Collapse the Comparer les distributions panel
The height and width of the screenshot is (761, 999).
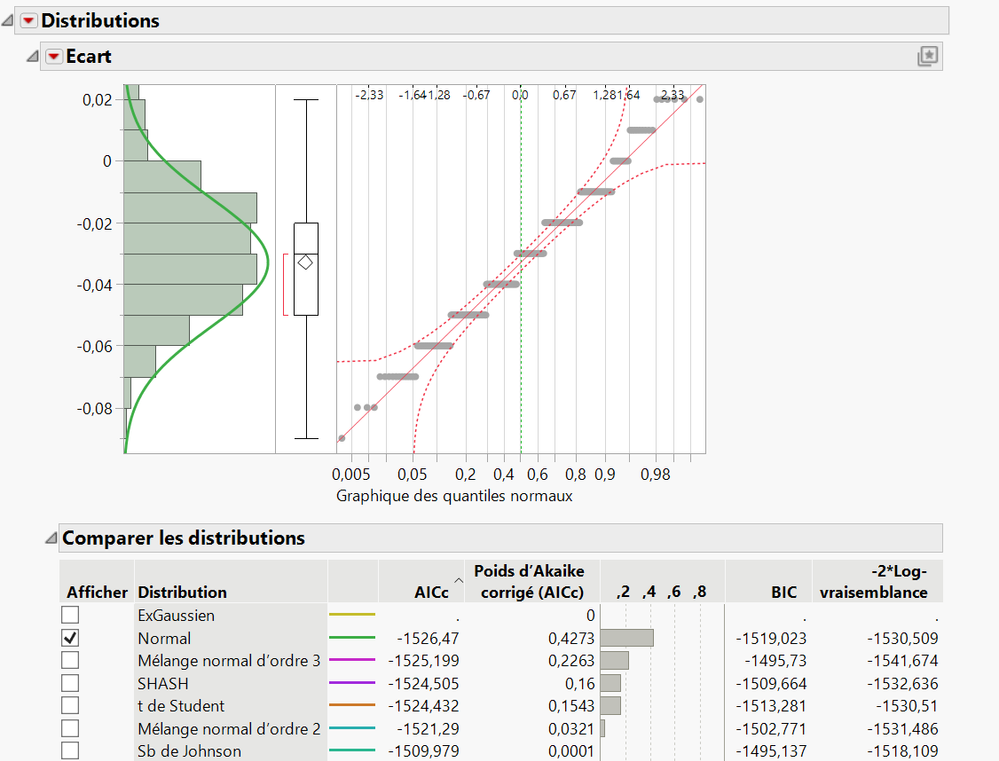(50, 538)
